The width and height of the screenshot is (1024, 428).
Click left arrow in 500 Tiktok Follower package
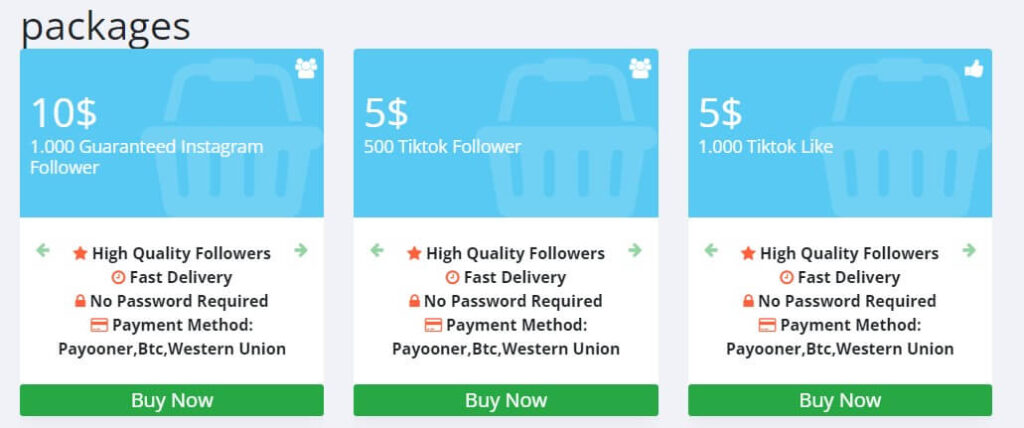click(x=377, y=250)
